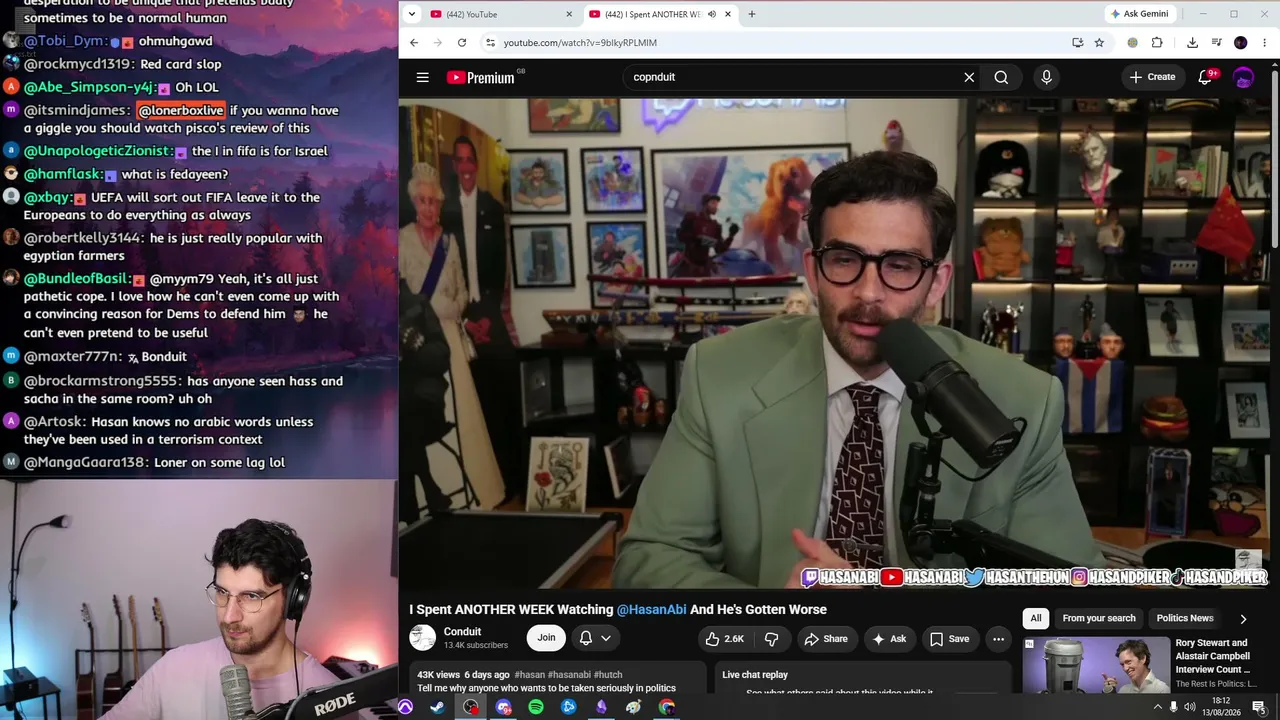Viewport: 1280px width, 720px height.
Task: Open Discord from the taskbar
Action: [x=504, y=707]
